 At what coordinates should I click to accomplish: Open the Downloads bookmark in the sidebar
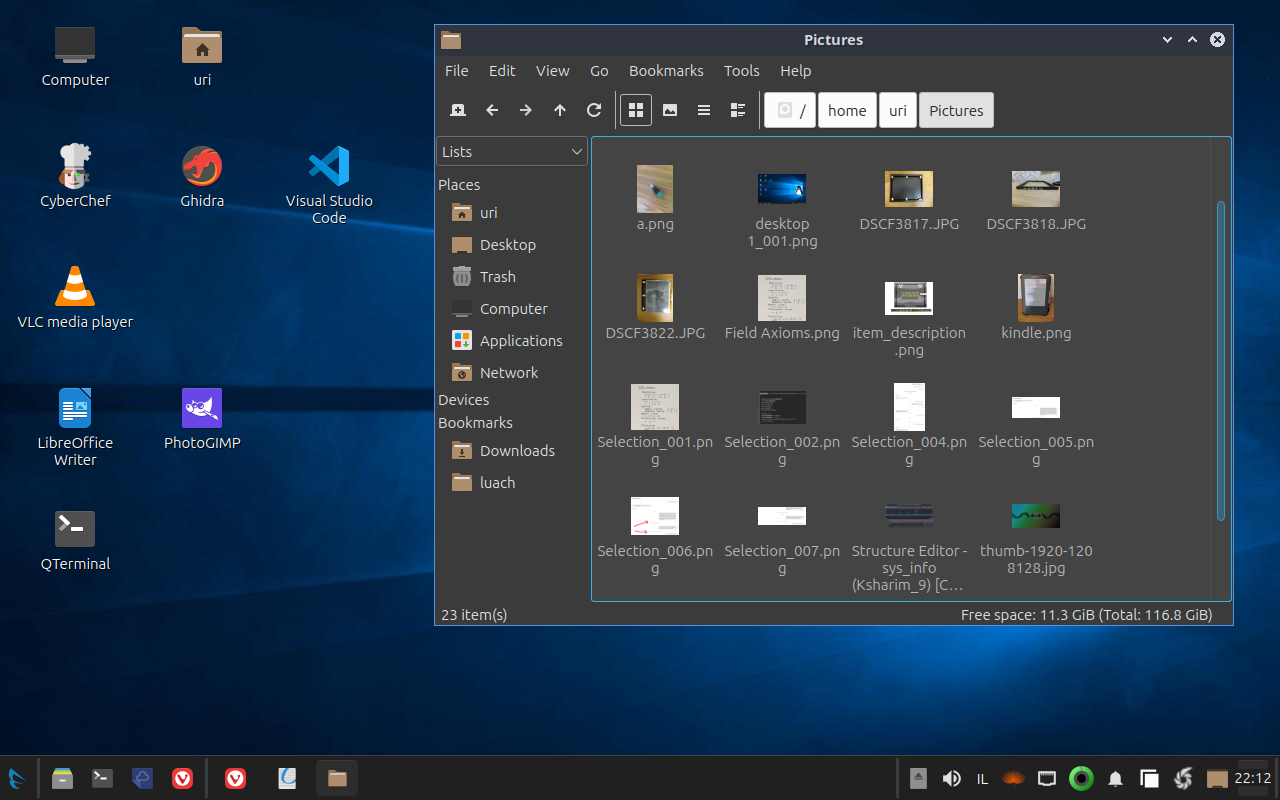coord(518,450)
